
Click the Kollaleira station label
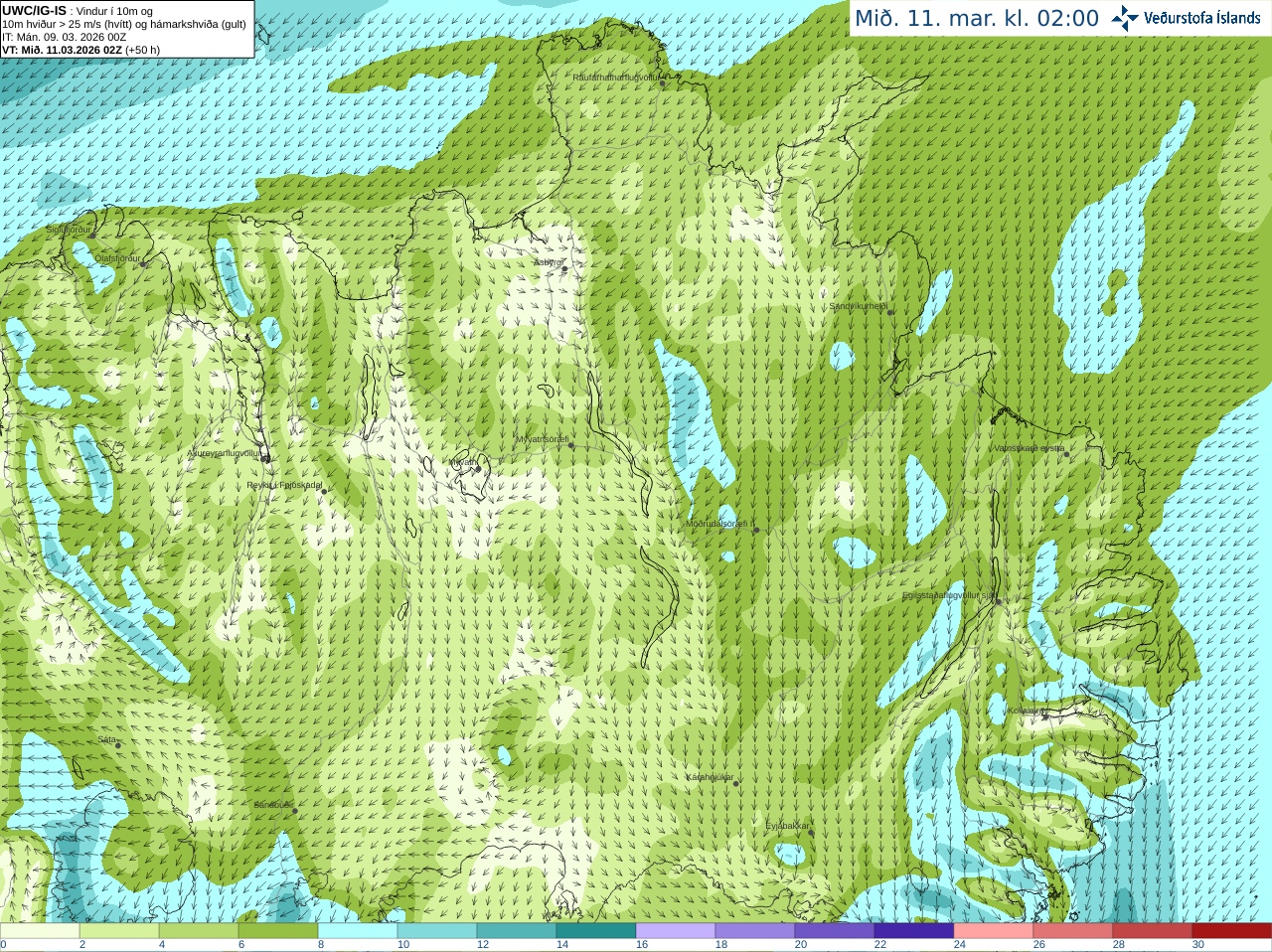click(x=1025, y=711)
